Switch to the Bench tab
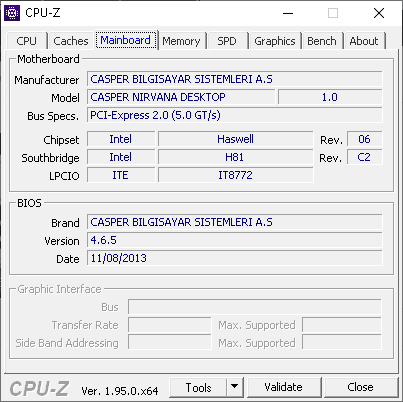 click(322, 41)
